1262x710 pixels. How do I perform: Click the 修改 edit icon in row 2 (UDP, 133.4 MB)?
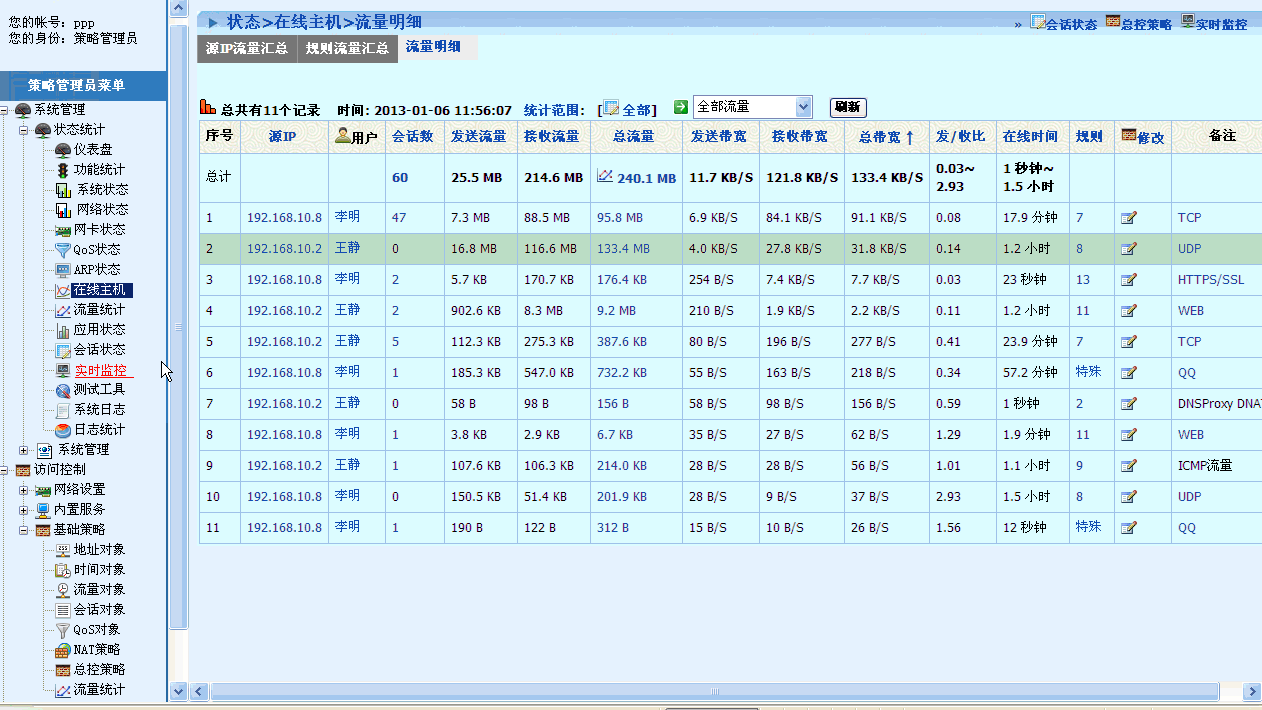click(1129, 249)
